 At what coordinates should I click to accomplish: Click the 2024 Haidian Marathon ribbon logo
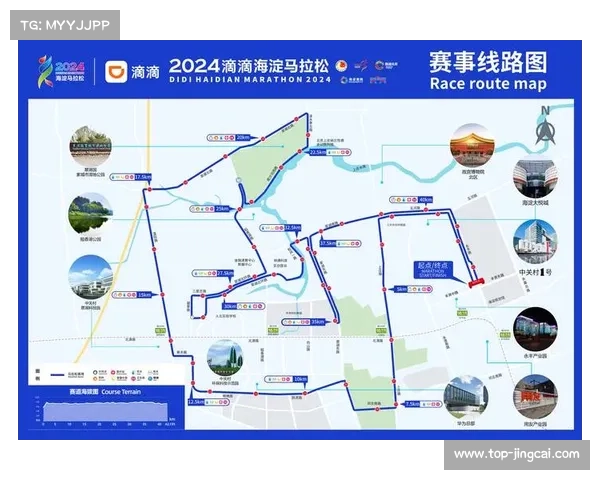click(x=61, y=71)
